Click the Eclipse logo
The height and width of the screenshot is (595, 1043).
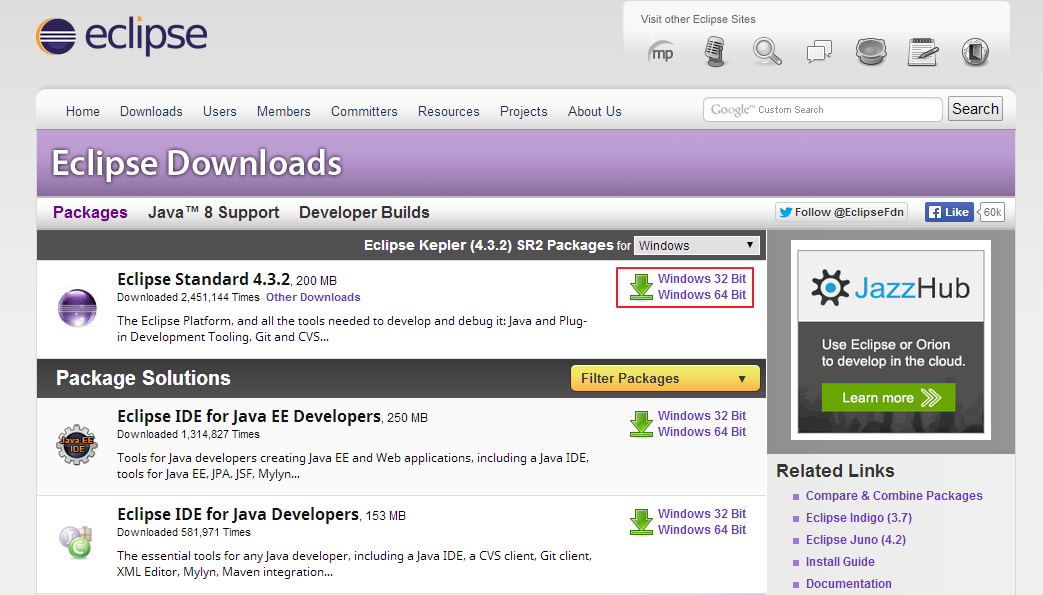coord(122,35)
